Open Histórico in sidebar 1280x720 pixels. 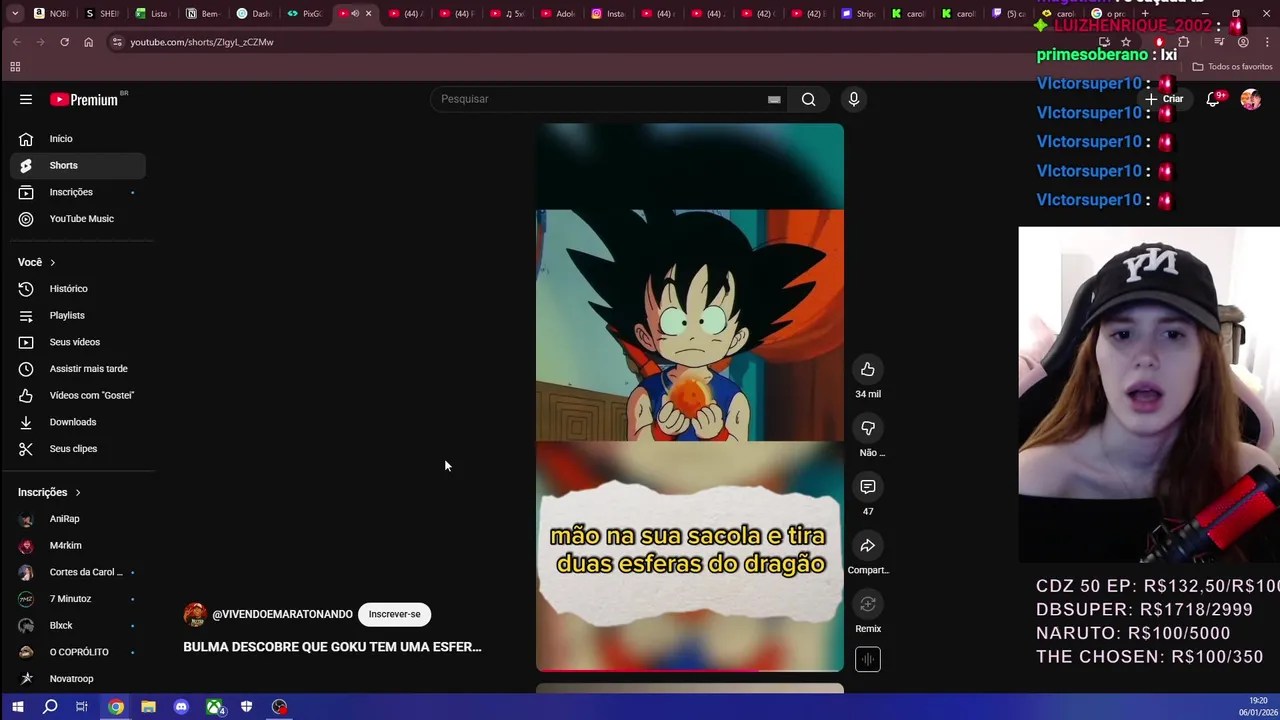(x=78, y=289)
